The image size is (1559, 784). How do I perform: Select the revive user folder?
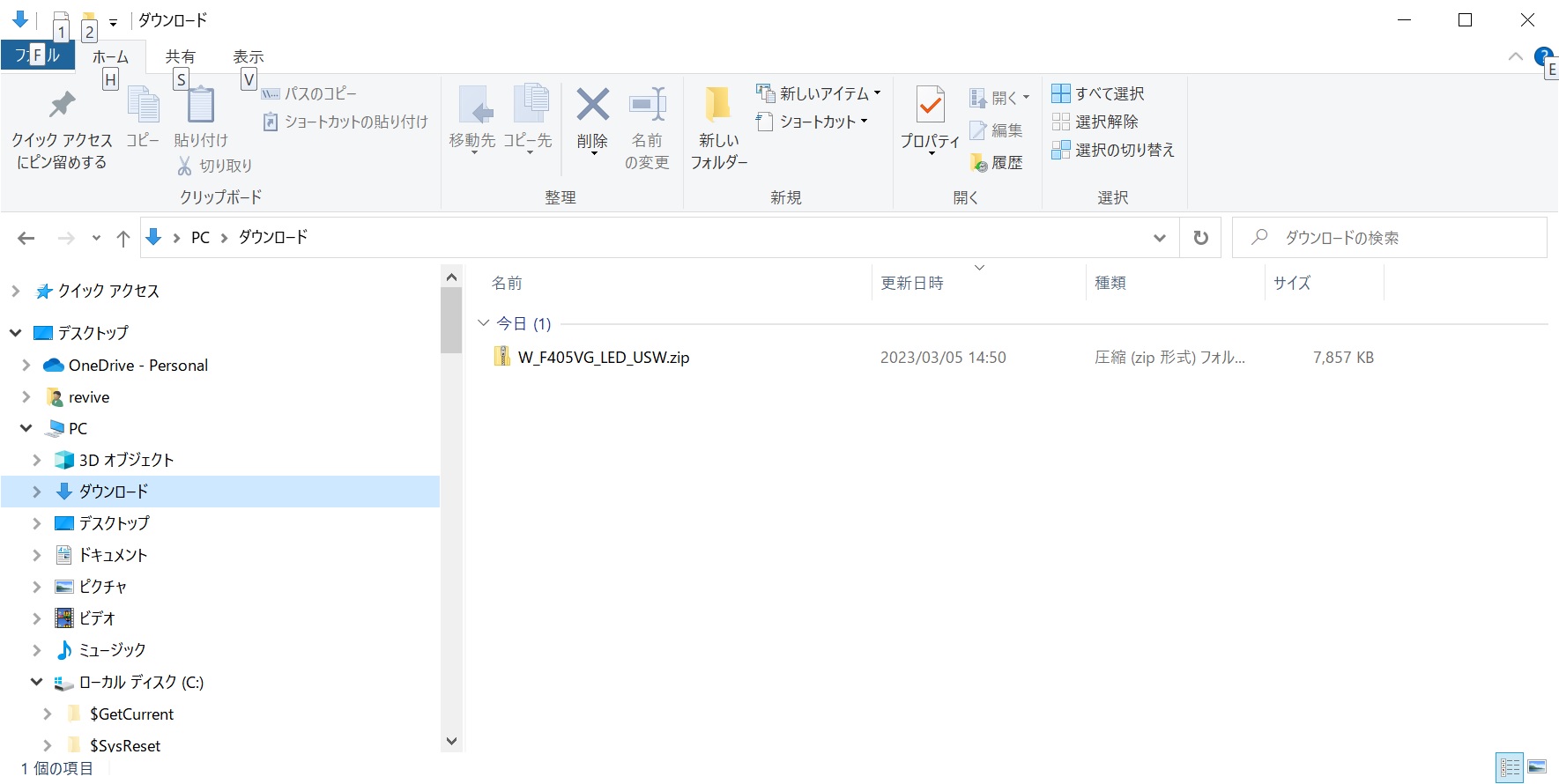tap(89, 397)
